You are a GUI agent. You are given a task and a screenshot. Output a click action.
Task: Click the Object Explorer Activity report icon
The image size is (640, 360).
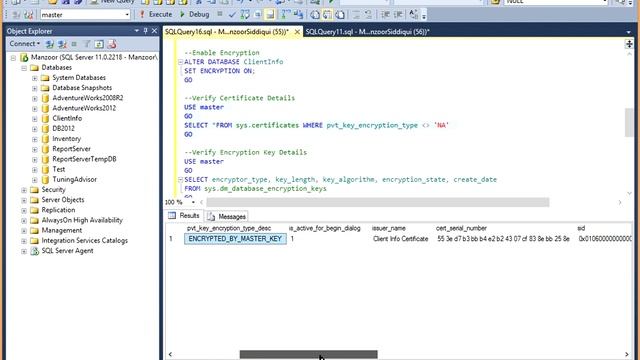tap(112, 44)
